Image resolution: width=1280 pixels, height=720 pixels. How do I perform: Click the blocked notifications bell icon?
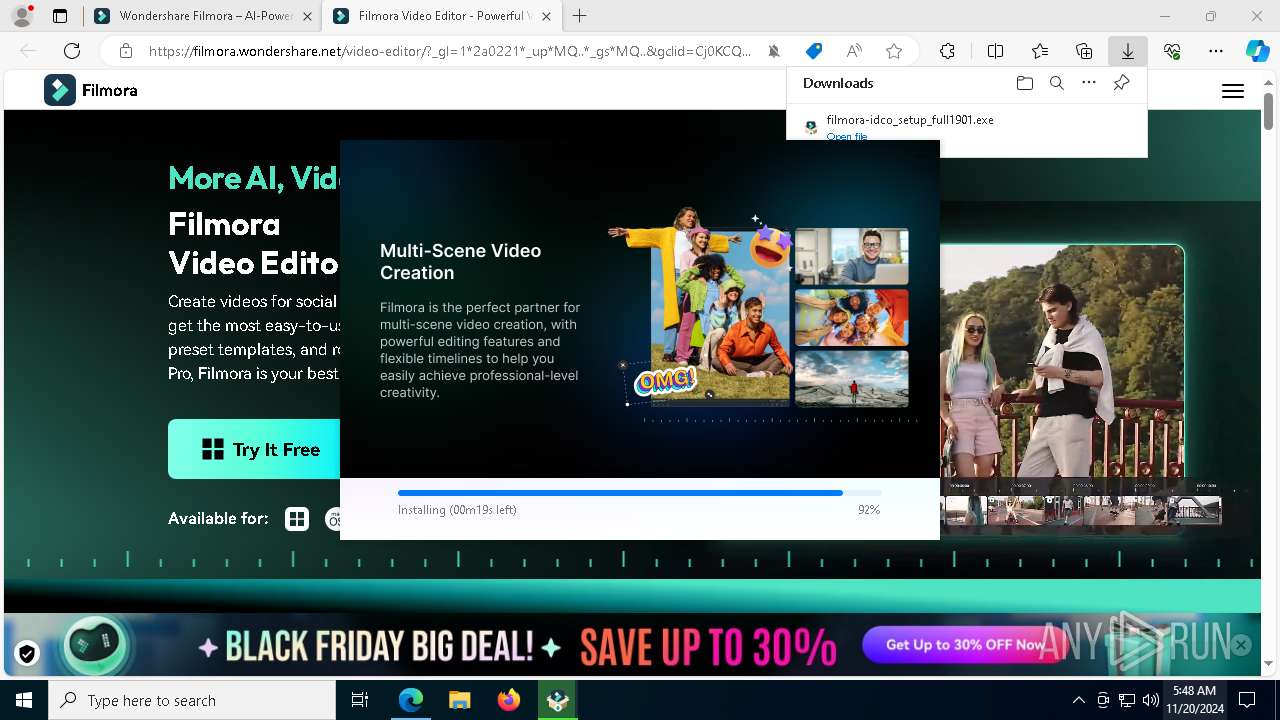pyautogui.click(x=774, y=51)
